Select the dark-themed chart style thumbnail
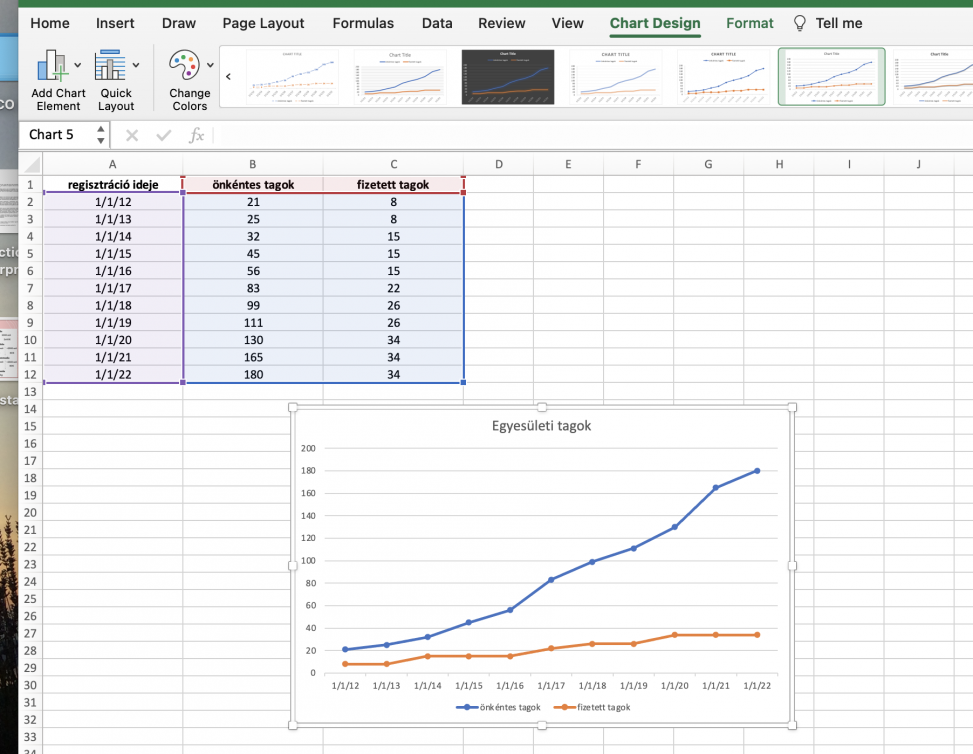 pos(507,76)
